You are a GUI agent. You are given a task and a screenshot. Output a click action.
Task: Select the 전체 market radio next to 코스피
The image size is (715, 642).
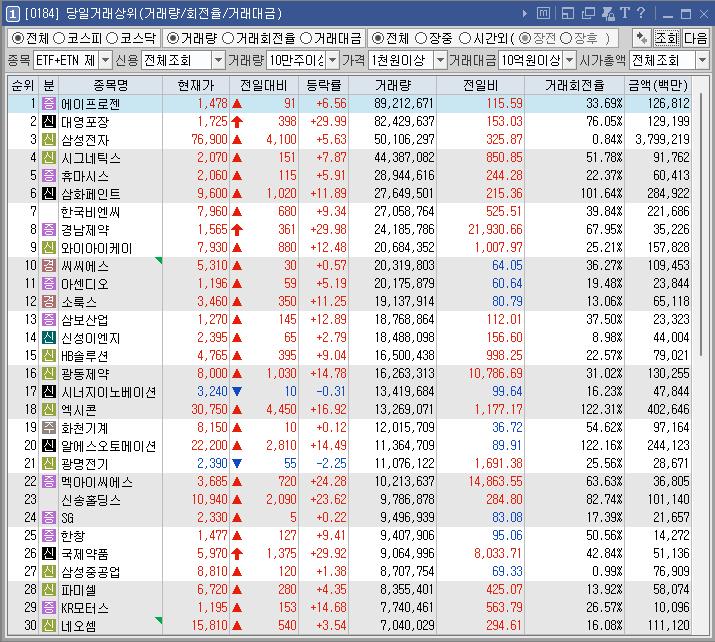click(x=18, y=38)
